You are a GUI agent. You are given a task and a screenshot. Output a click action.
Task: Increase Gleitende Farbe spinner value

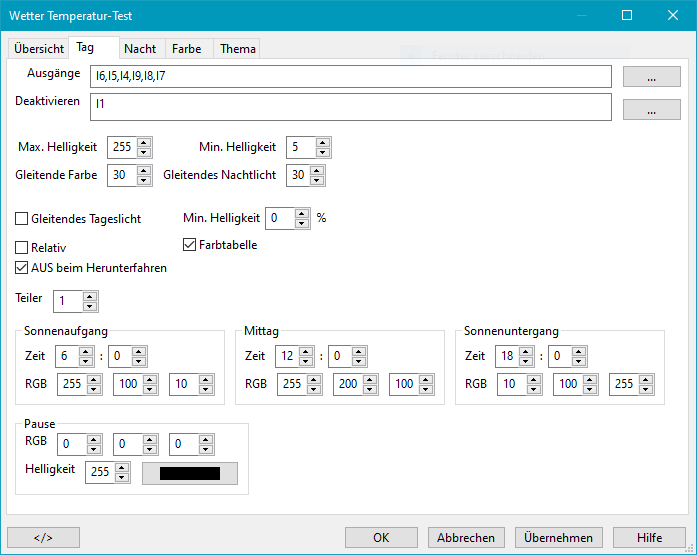click(x=144, y=171)
